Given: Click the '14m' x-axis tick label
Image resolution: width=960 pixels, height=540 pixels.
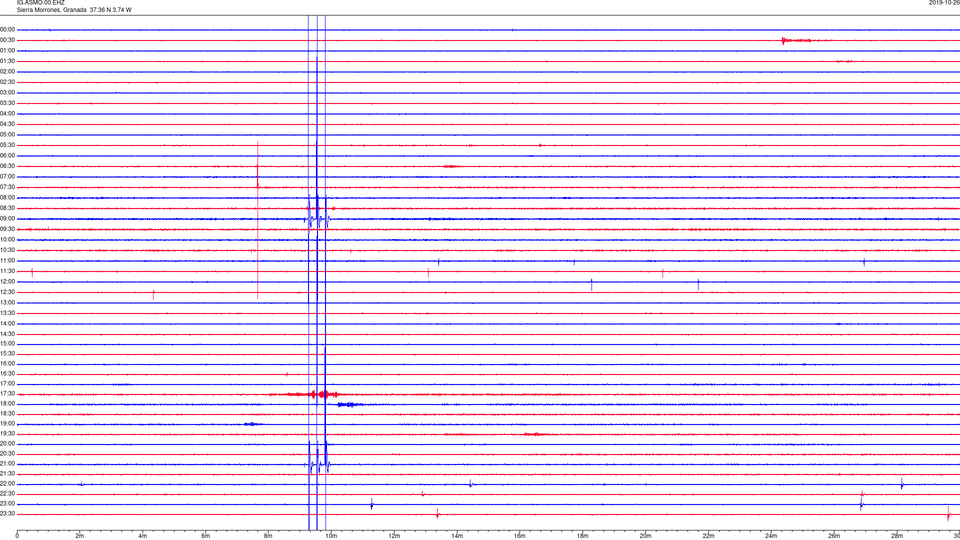Looking at the screenshot, I should click(457, 536).
